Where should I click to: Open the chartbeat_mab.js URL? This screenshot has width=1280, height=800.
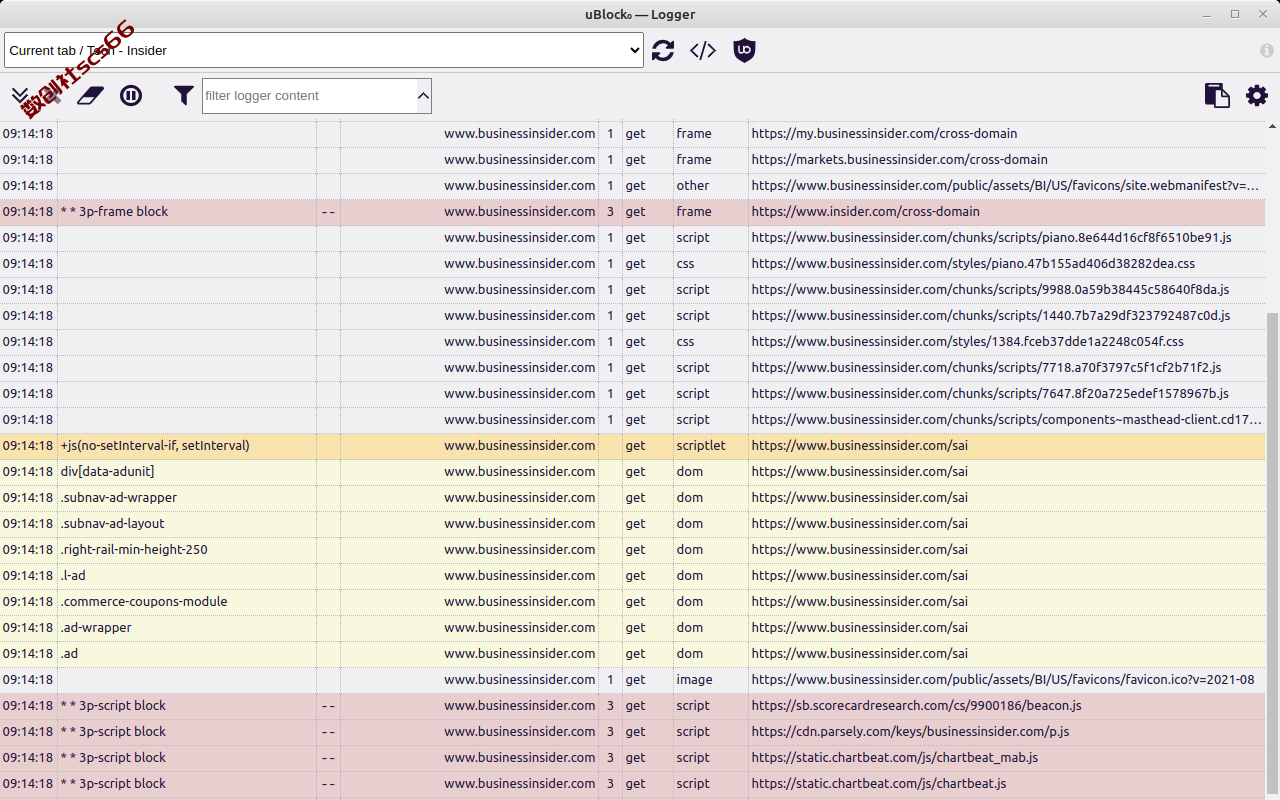[x=895, y=758]
